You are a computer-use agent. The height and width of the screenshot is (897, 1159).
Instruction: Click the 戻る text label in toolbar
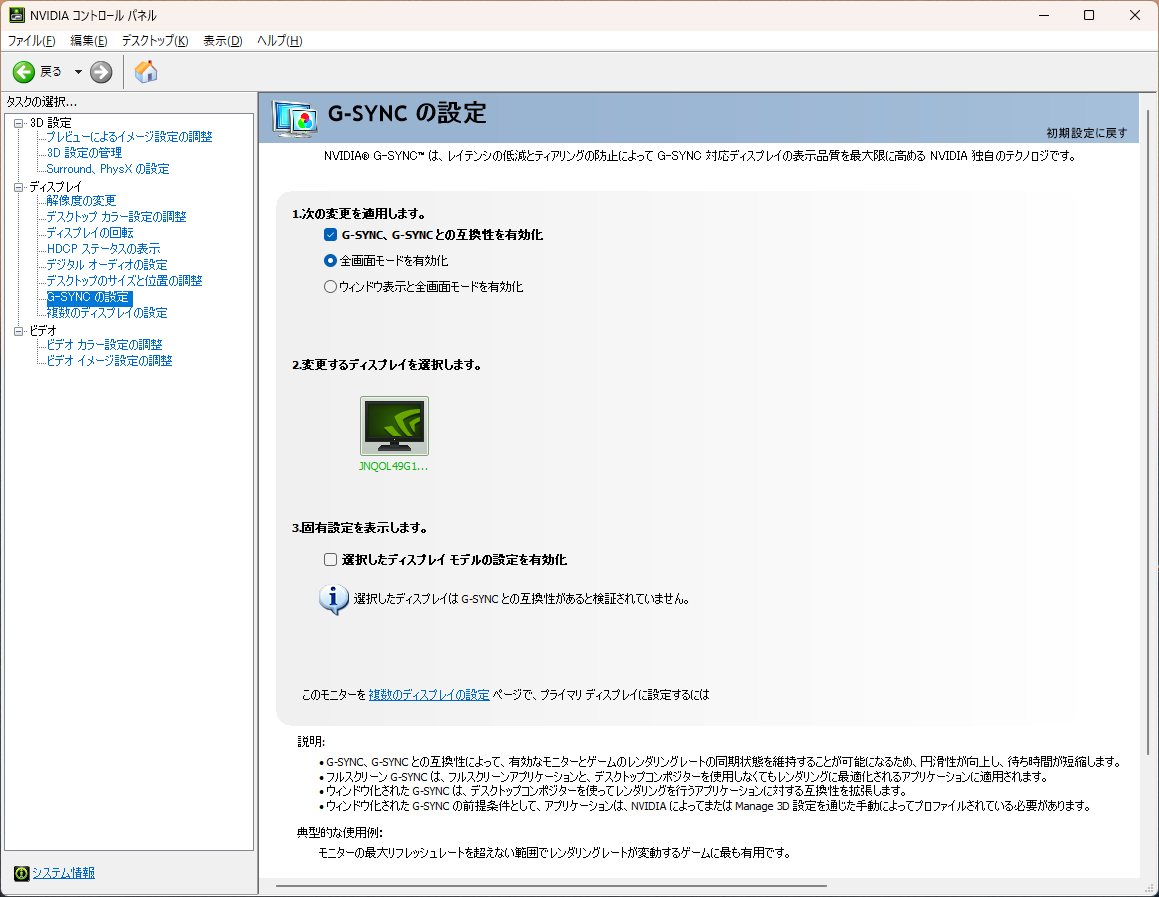(x=51, y=72)
